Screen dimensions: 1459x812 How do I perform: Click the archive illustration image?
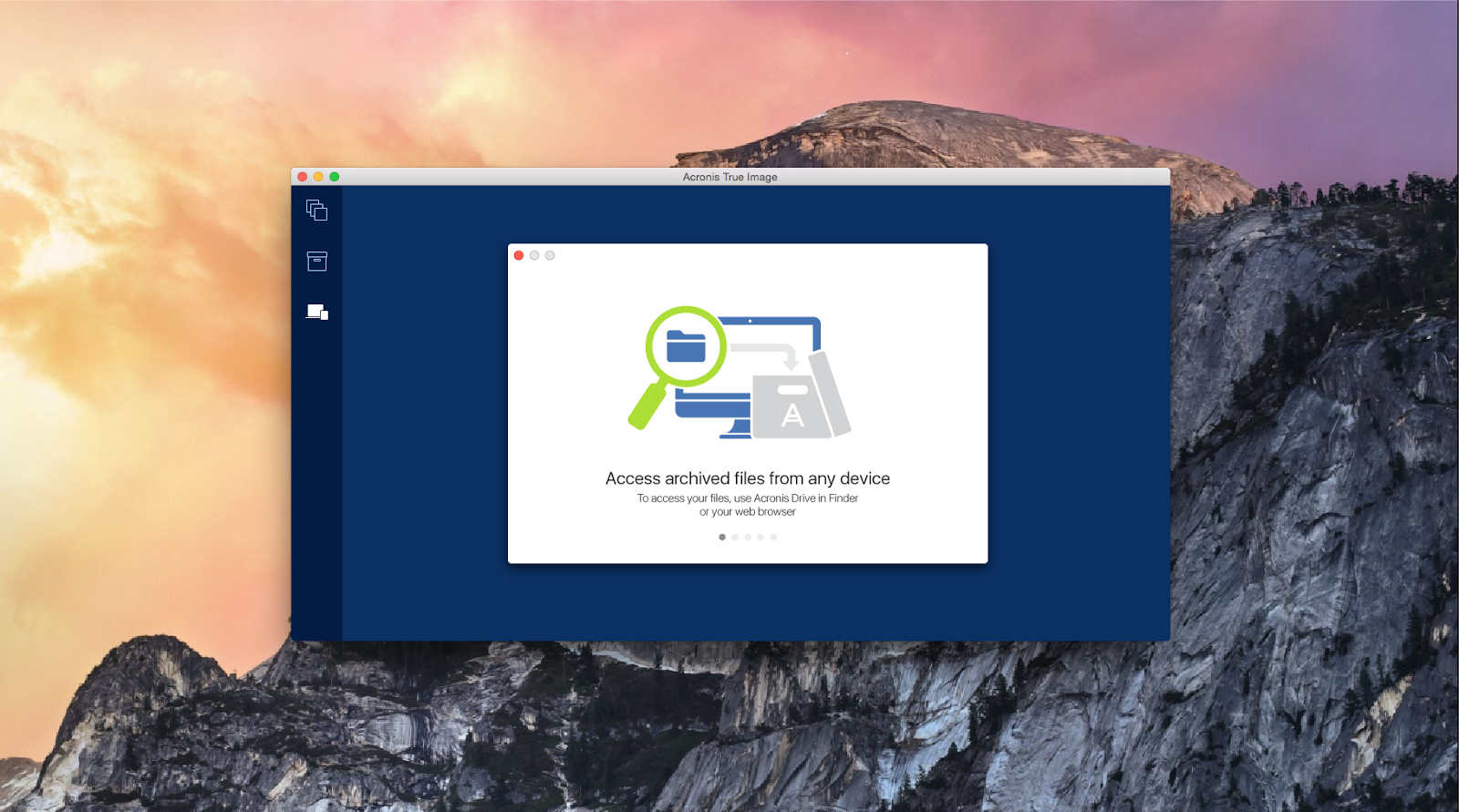point(740,373)
